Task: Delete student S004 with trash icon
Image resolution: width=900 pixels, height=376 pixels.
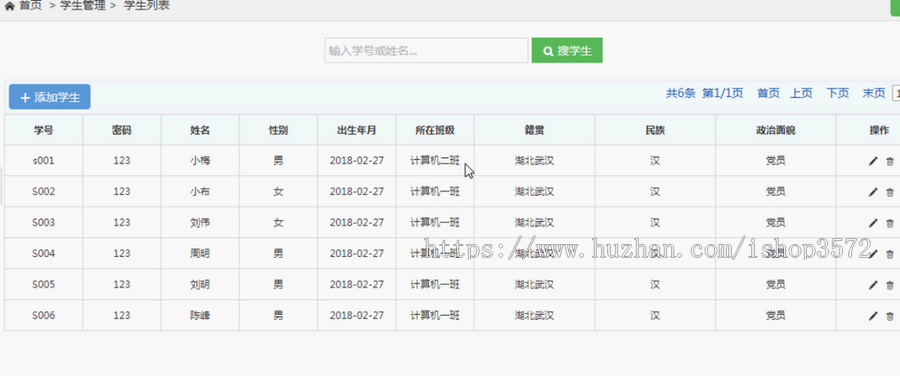Action: click(x=890, y=254)
